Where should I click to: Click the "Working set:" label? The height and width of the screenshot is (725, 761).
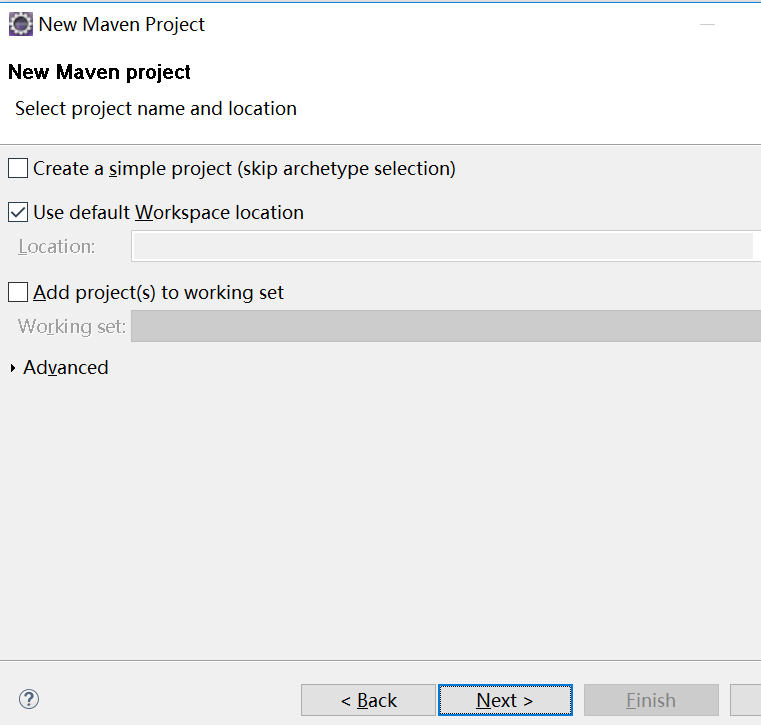(72, 326)
